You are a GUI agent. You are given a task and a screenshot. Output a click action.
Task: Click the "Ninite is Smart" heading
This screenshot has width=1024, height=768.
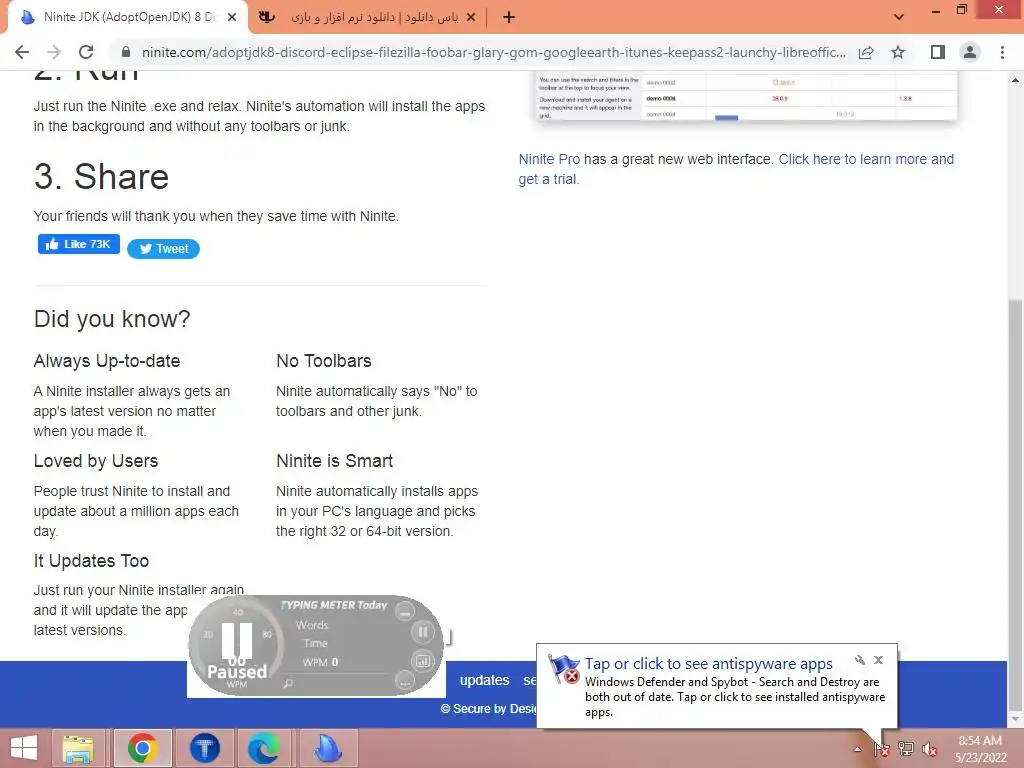(334, 461)
